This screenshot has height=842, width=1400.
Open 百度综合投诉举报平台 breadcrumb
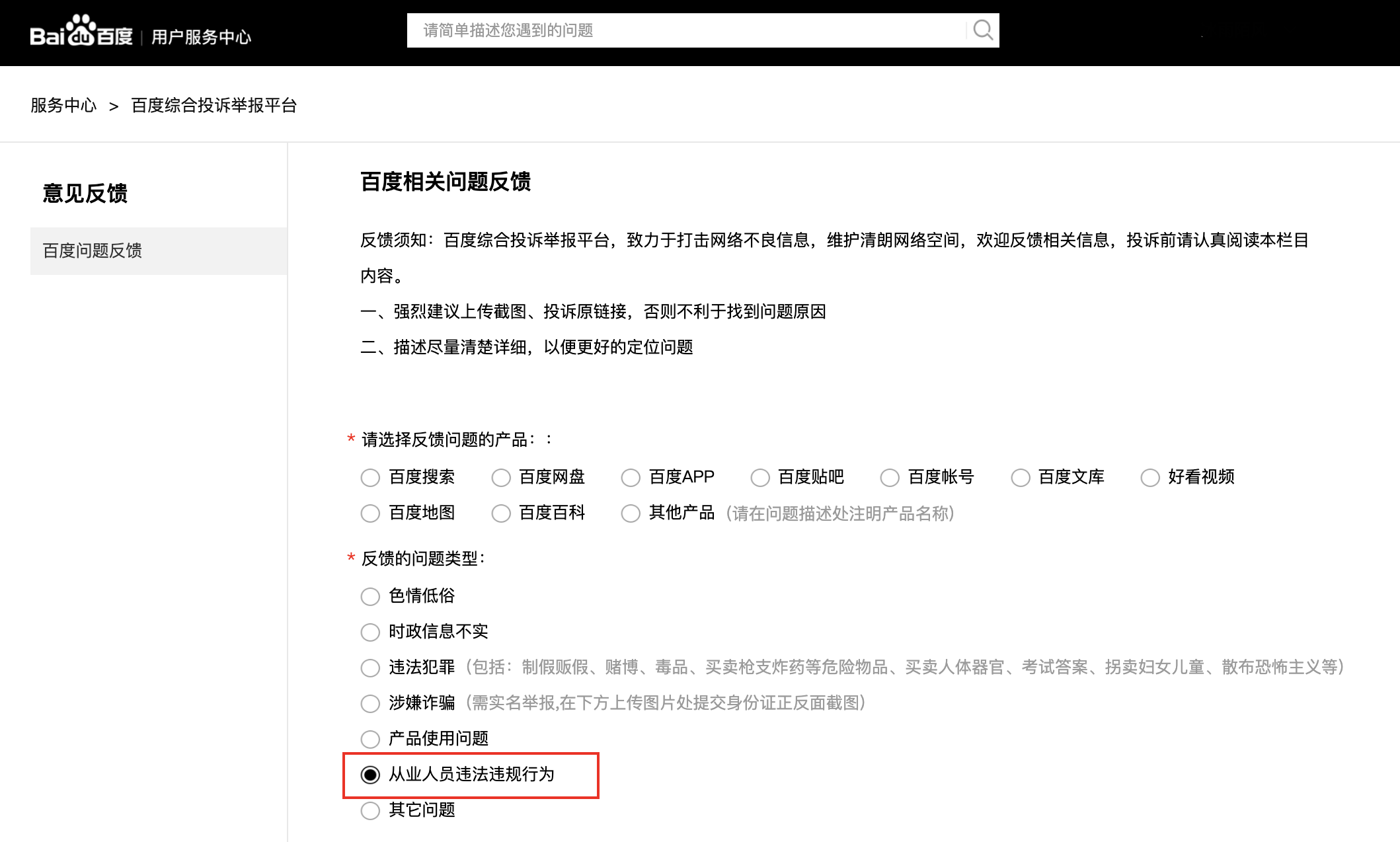point(214,105)
